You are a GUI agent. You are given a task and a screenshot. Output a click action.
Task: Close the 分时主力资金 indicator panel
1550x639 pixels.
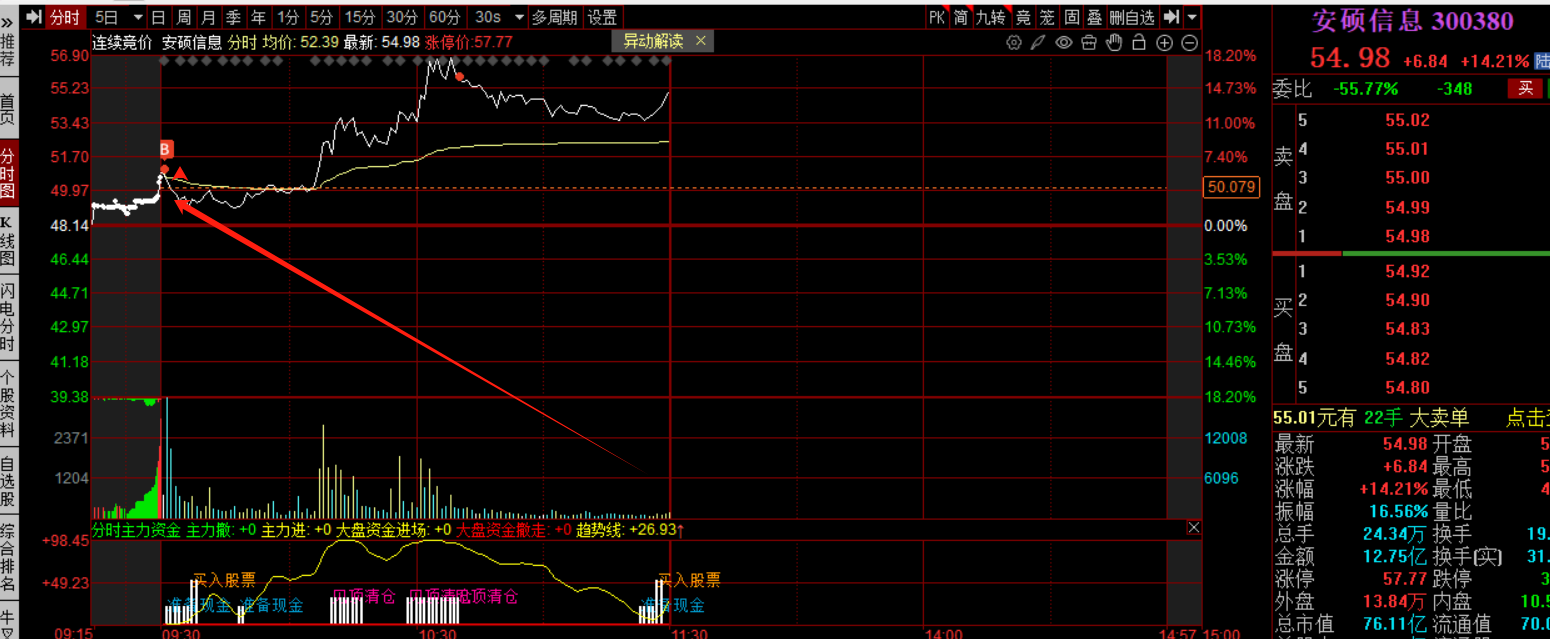click(1193, 527)
